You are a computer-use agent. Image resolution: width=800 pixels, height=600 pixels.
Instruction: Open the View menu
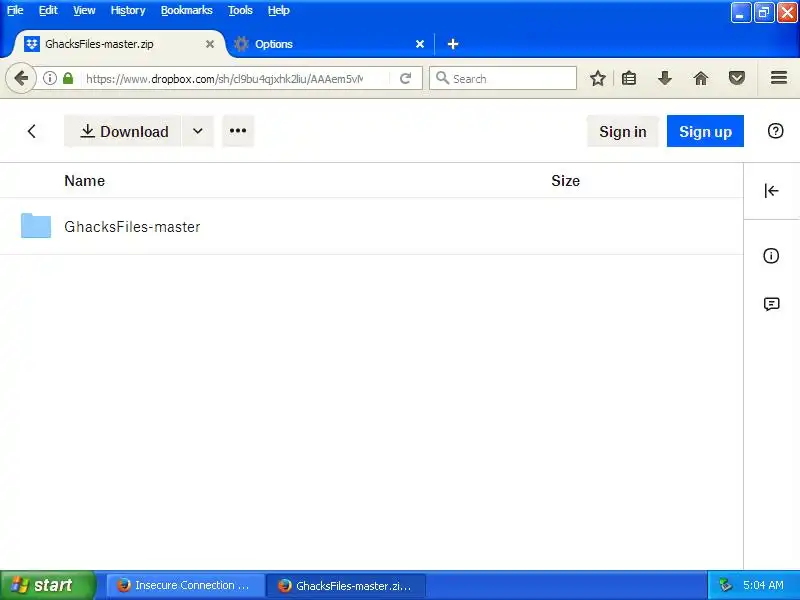tap(84, 10)
